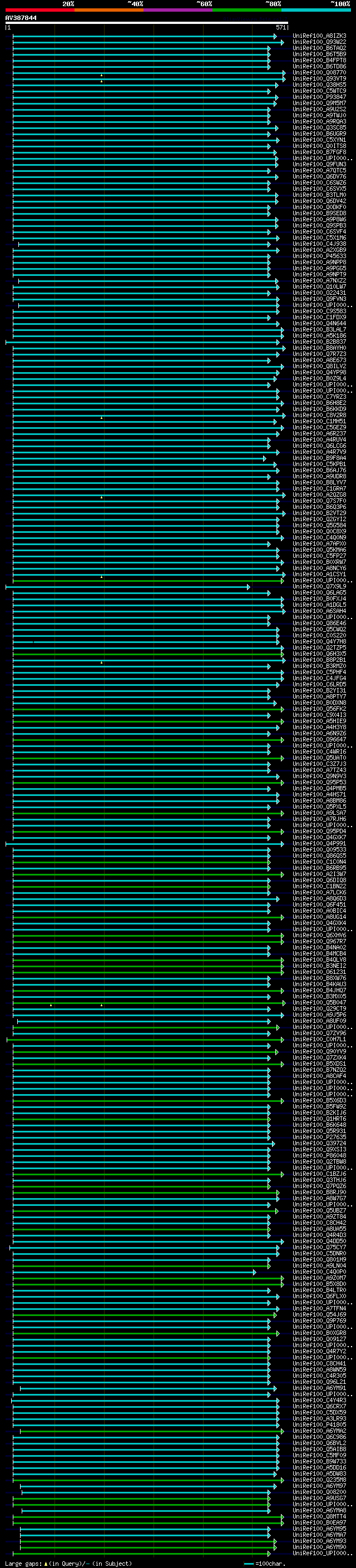Select hit label UniRef100_Q54J69

pyautogui.click(x=319, y=1315)
